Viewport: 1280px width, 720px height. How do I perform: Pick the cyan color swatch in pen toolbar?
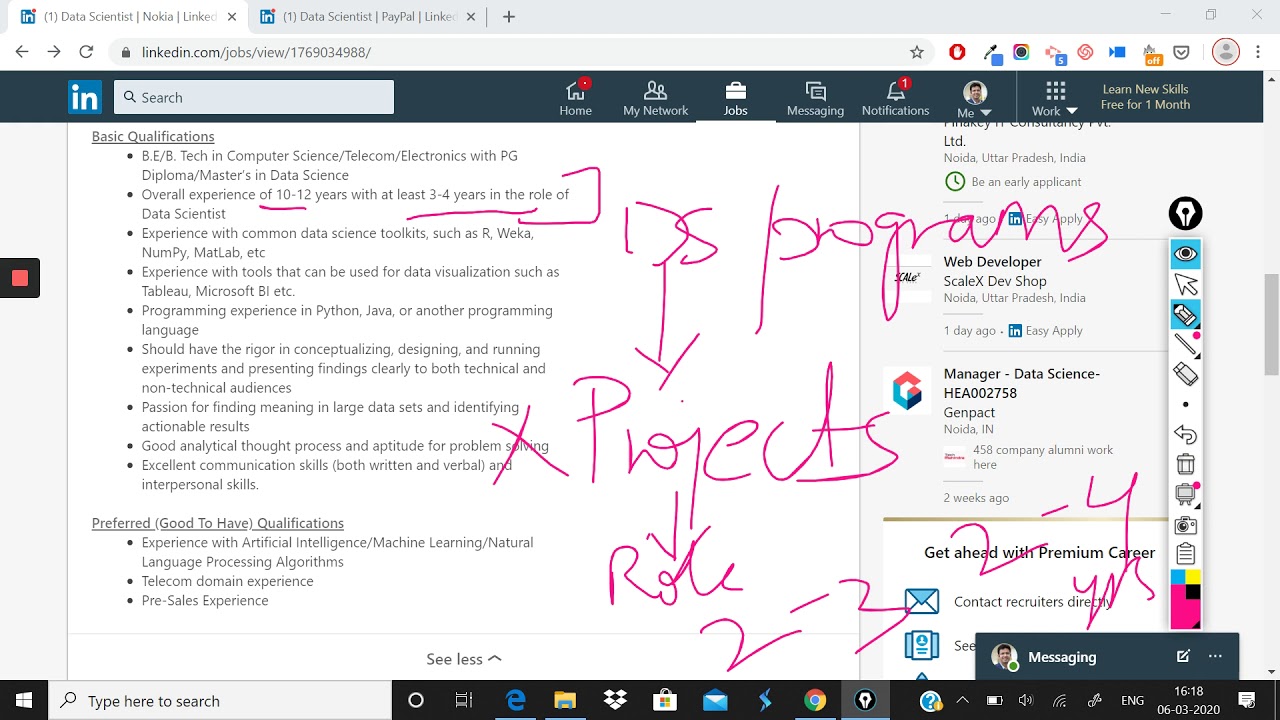1178,578
